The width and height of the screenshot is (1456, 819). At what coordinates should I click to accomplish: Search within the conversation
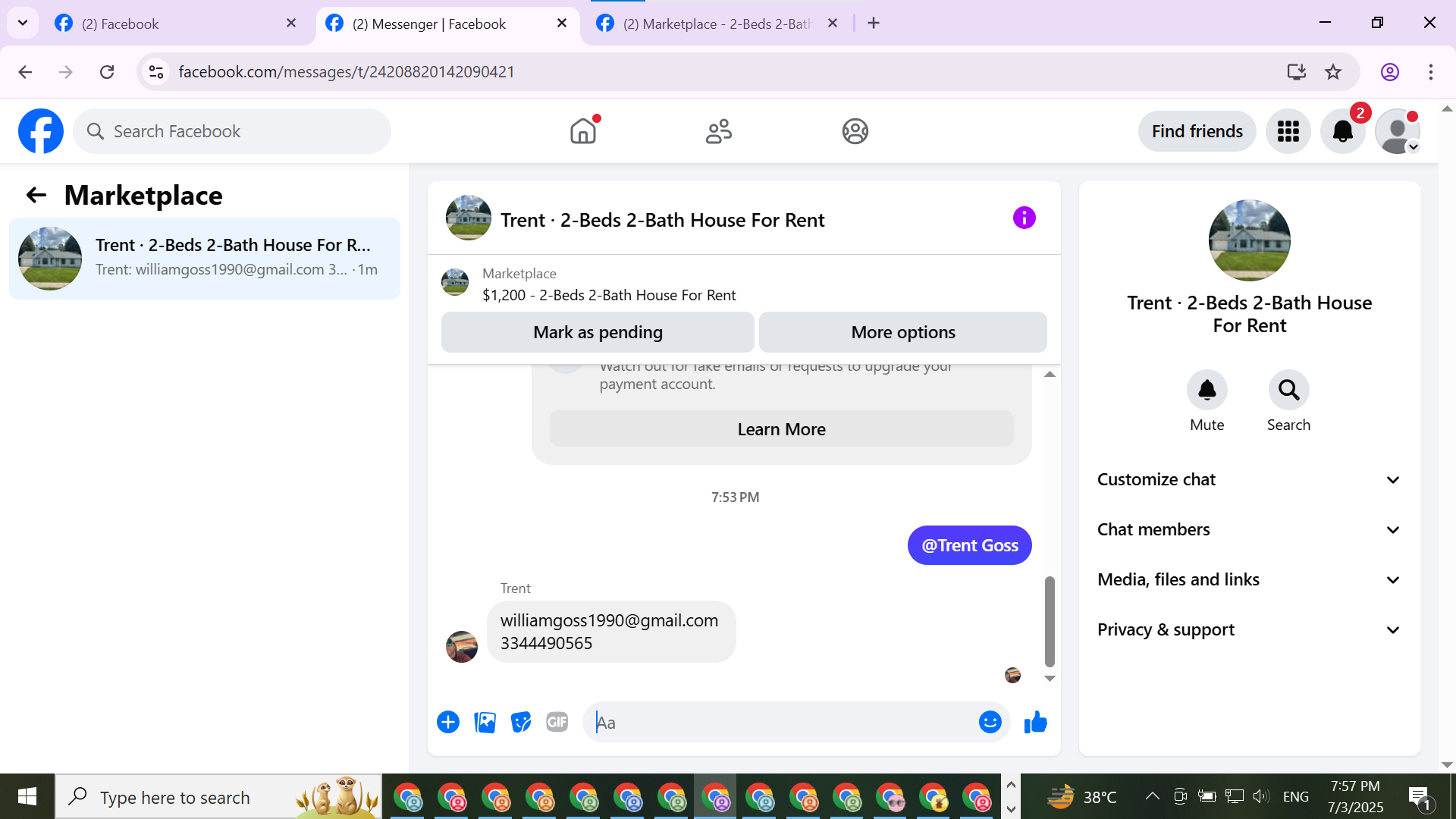click(x=1288, y=390)
